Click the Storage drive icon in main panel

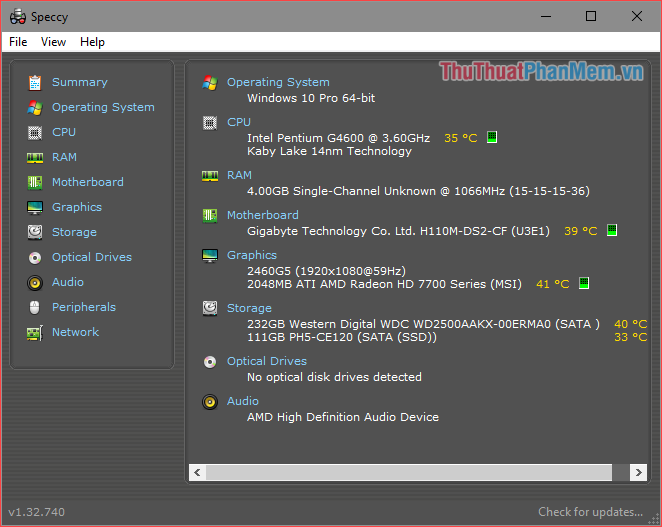pyautogui.click(x=210, y=309)
